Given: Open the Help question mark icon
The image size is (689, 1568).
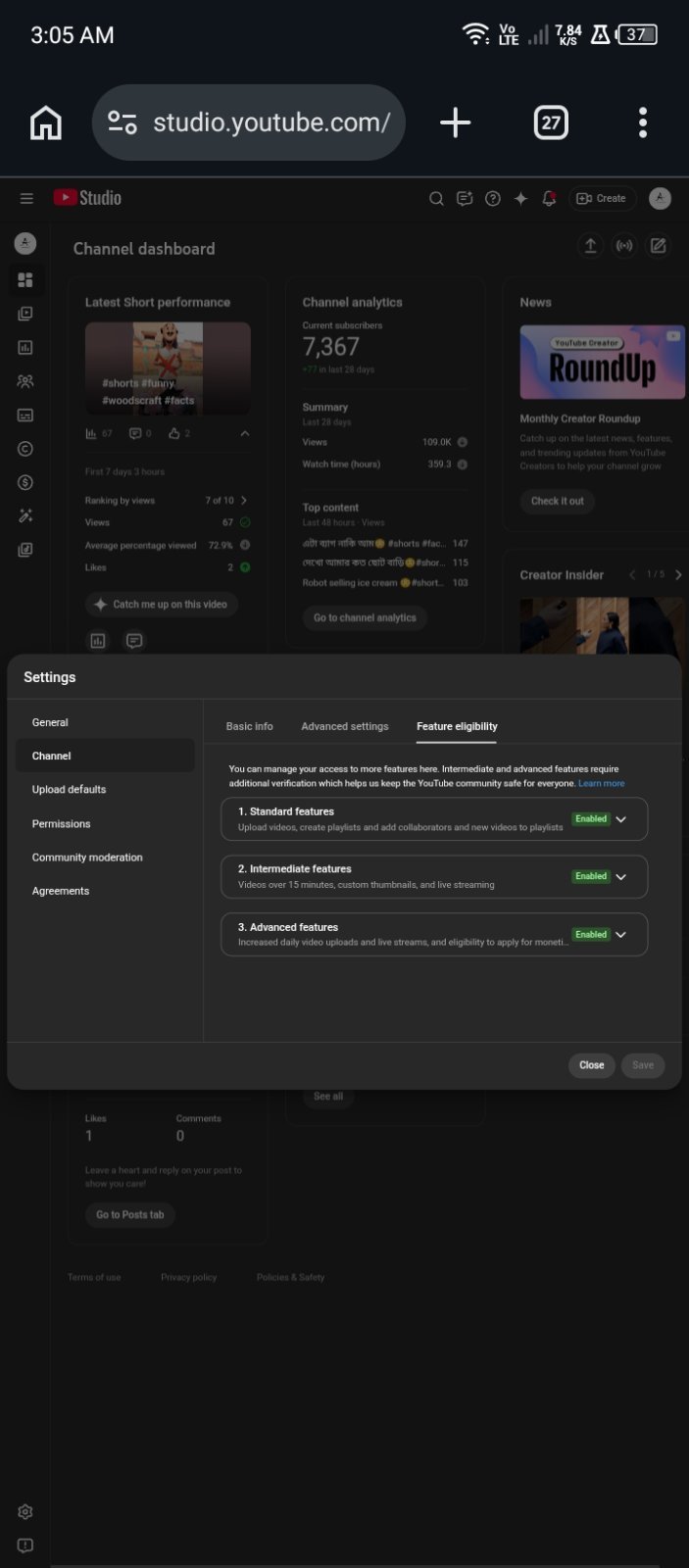Looking at the screenshot, I should click(x=493, y=198).
